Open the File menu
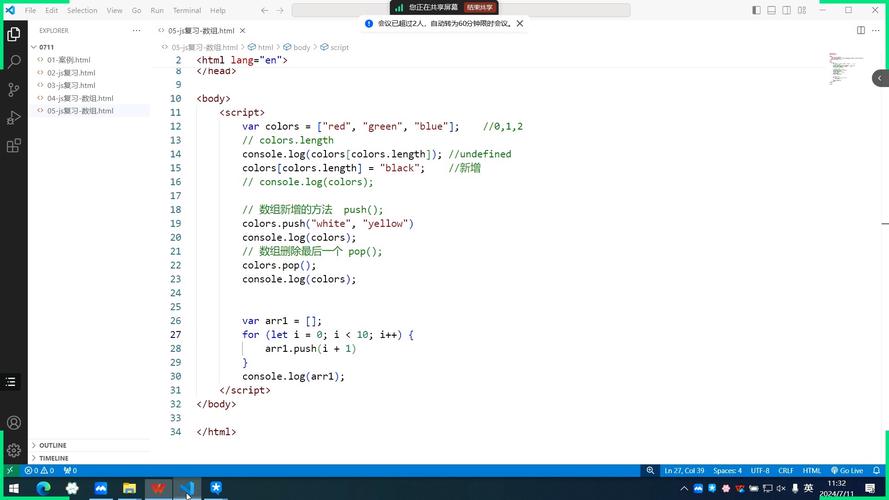The image size is (889, 500). [x=30, y=10]
